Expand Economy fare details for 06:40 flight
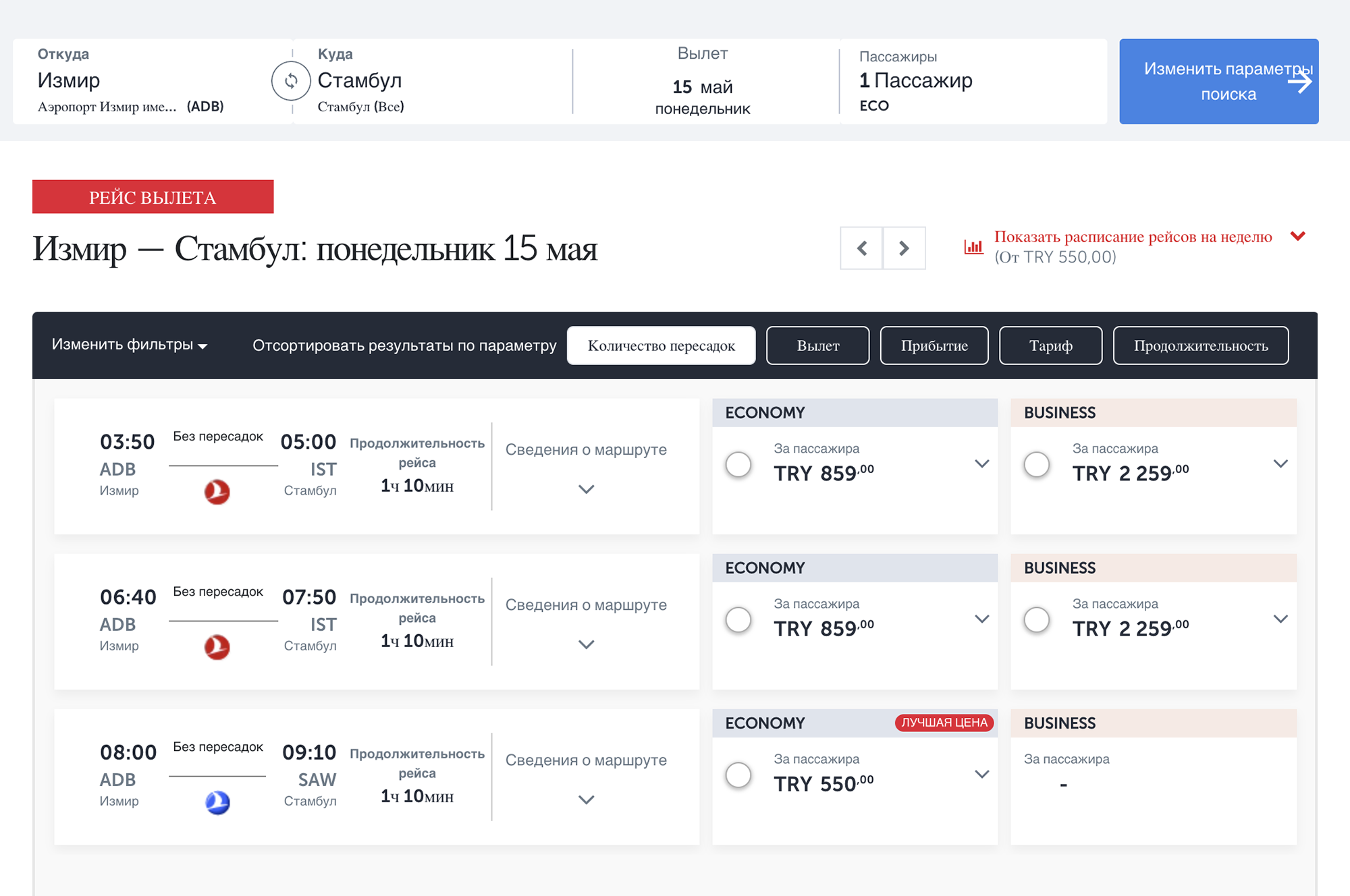The width and height of the screenshot is (1350, 896). (982, 619)
